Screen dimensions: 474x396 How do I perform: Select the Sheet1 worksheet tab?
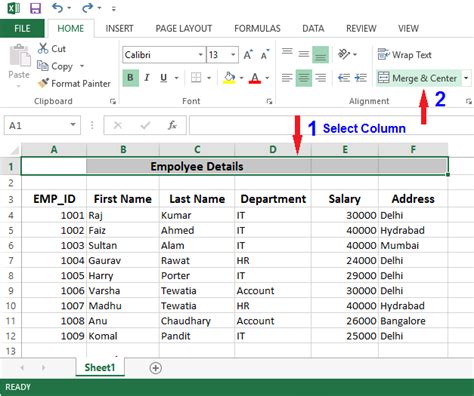tap(100, 367)
